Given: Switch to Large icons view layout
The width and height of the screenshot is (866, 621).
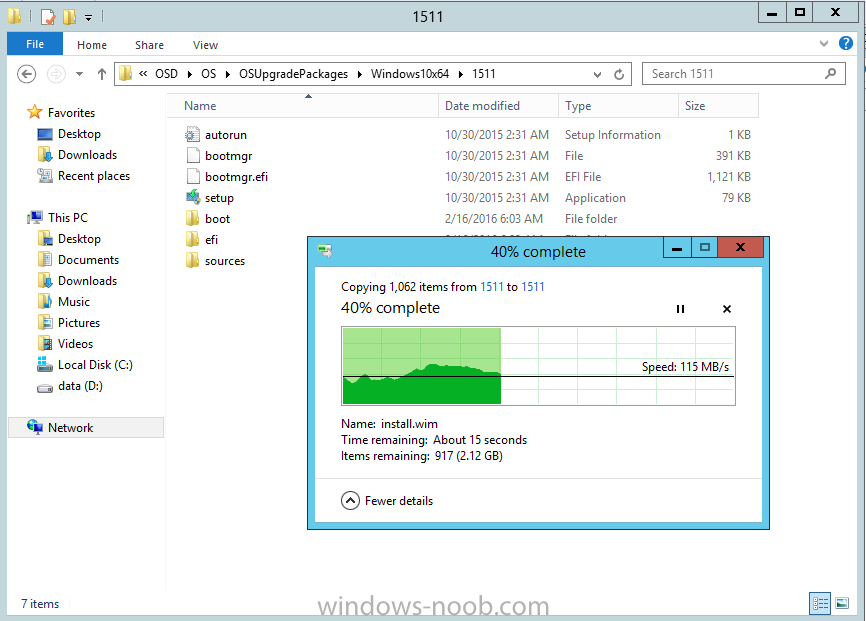Looking at the screenshot, I should [x=842, y=603].
